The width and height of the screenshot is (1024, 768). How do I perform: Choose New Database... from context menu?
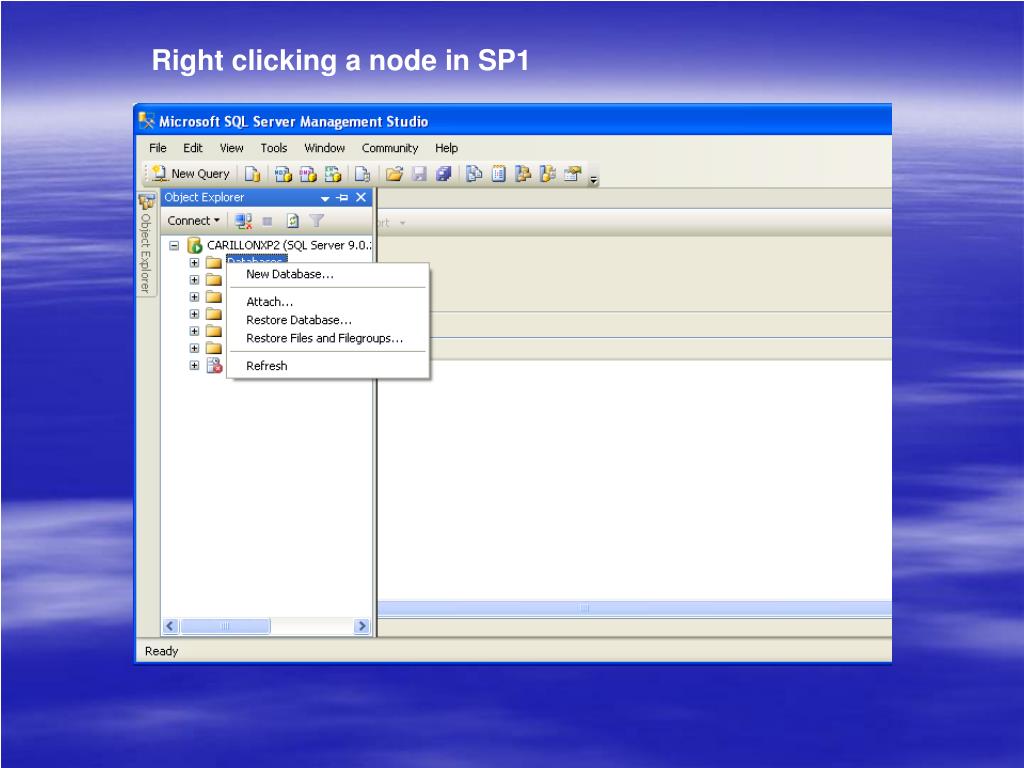coord(328,274)
